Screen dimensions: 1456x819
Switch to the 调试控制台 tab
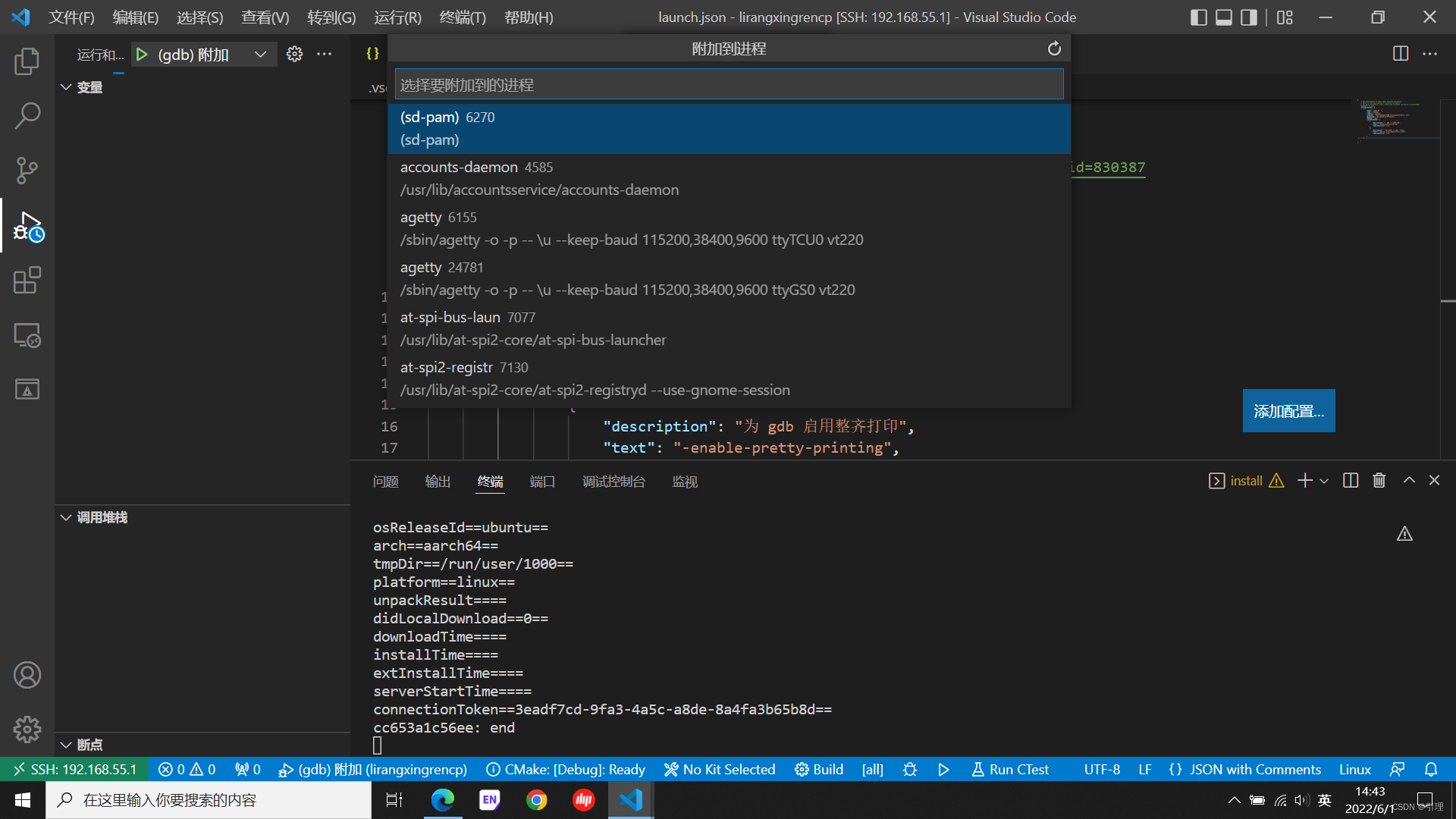613,482
